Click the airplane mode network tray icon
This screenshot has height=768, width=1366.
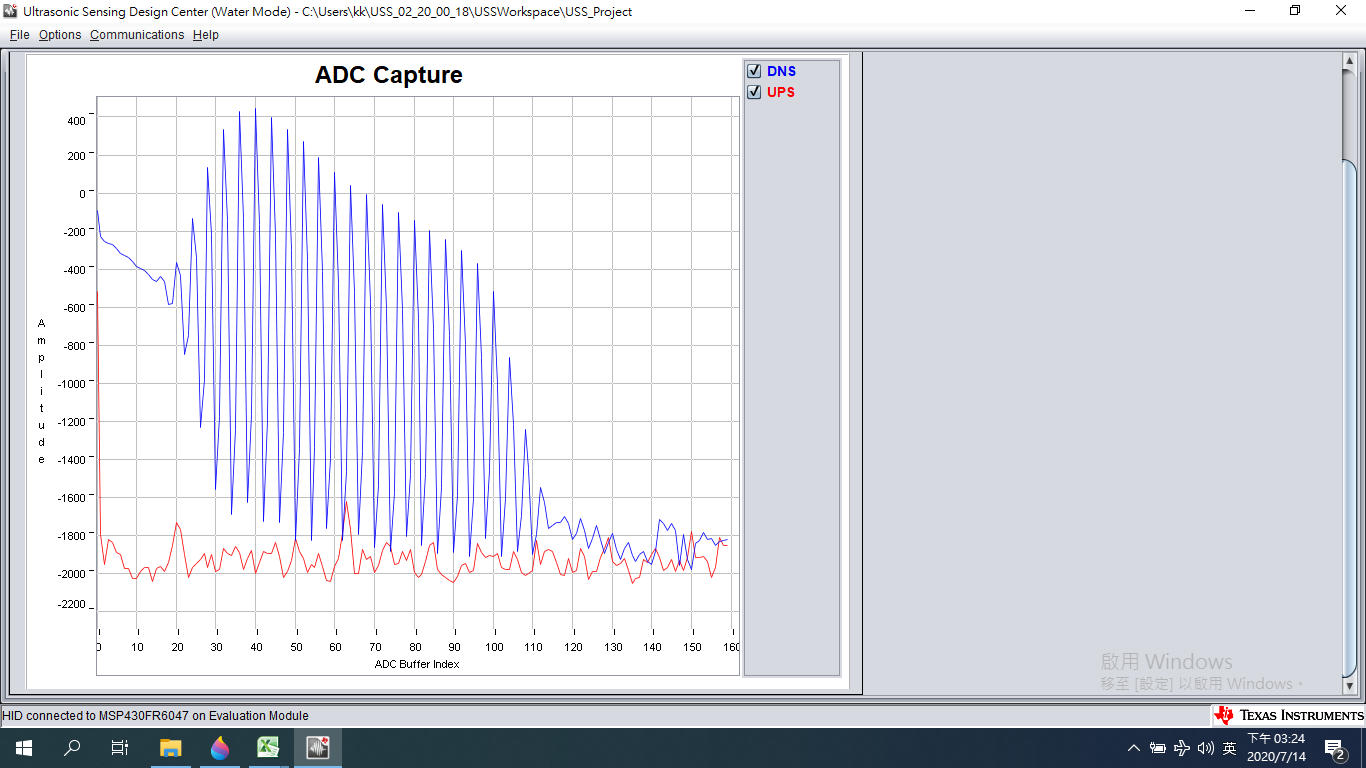pos(1182,748)
